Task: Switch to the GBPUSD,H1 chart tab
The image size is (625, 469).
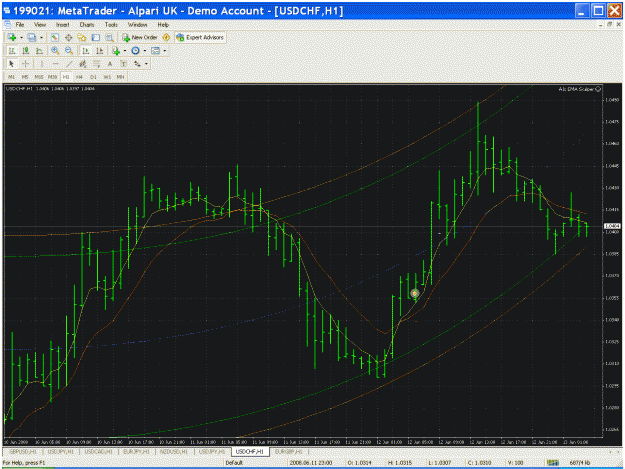Action: 23,452
